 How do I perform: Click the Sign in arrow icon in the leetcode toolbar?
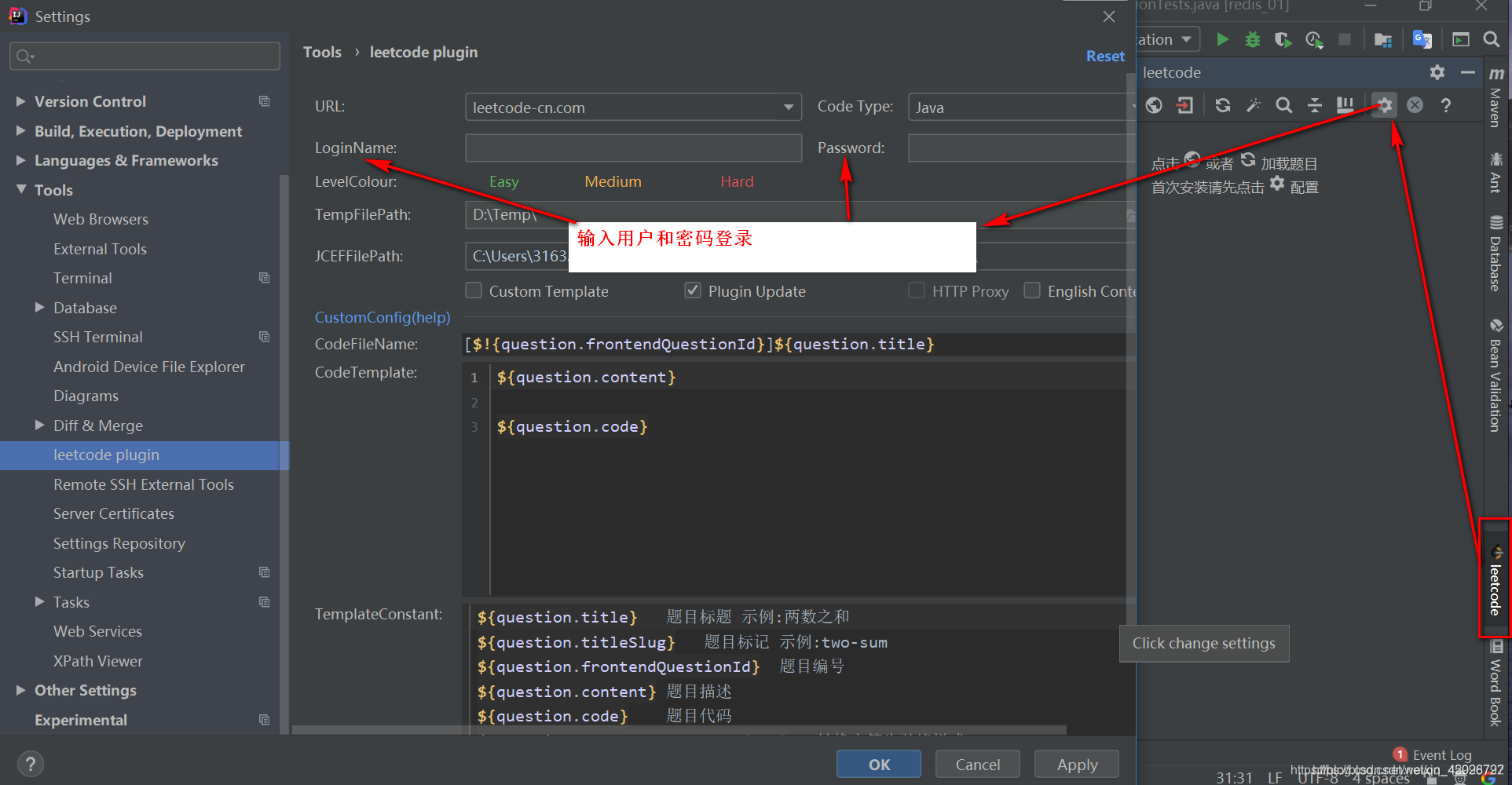click(x=1184, y=105)
